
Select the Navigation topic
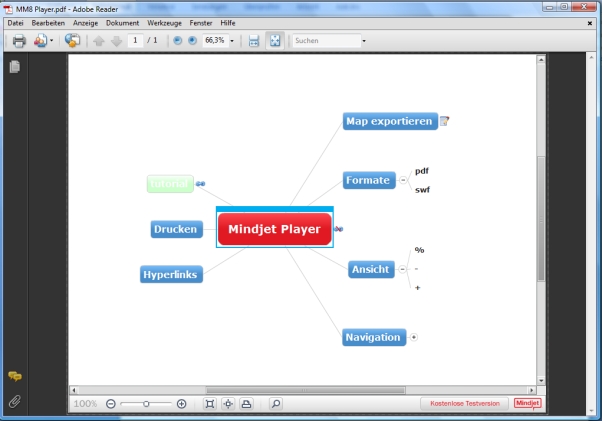(x=374, y=337)
